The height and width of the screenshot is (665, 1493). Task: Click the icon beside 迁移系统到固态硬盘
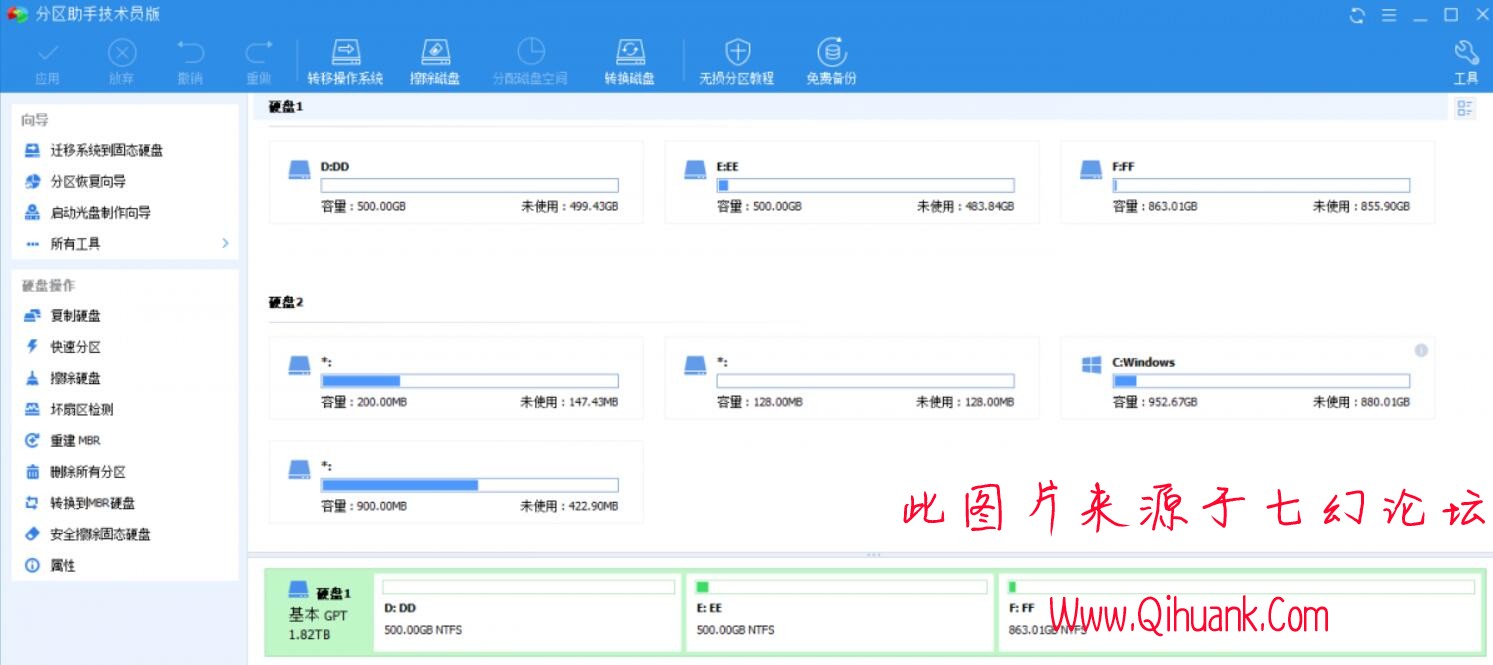point(32,151)
